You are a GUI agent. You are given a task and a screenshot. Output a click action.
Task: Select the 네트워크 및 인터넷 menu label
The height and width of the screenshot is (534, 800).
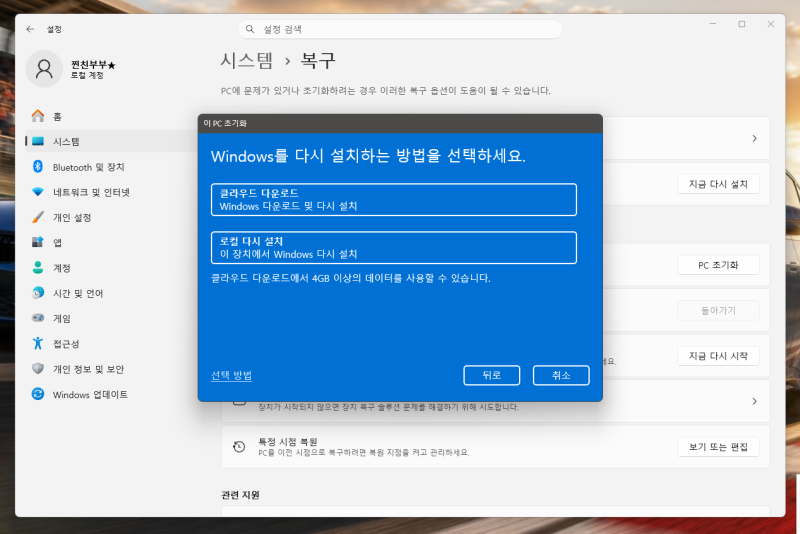click(91, 192)
